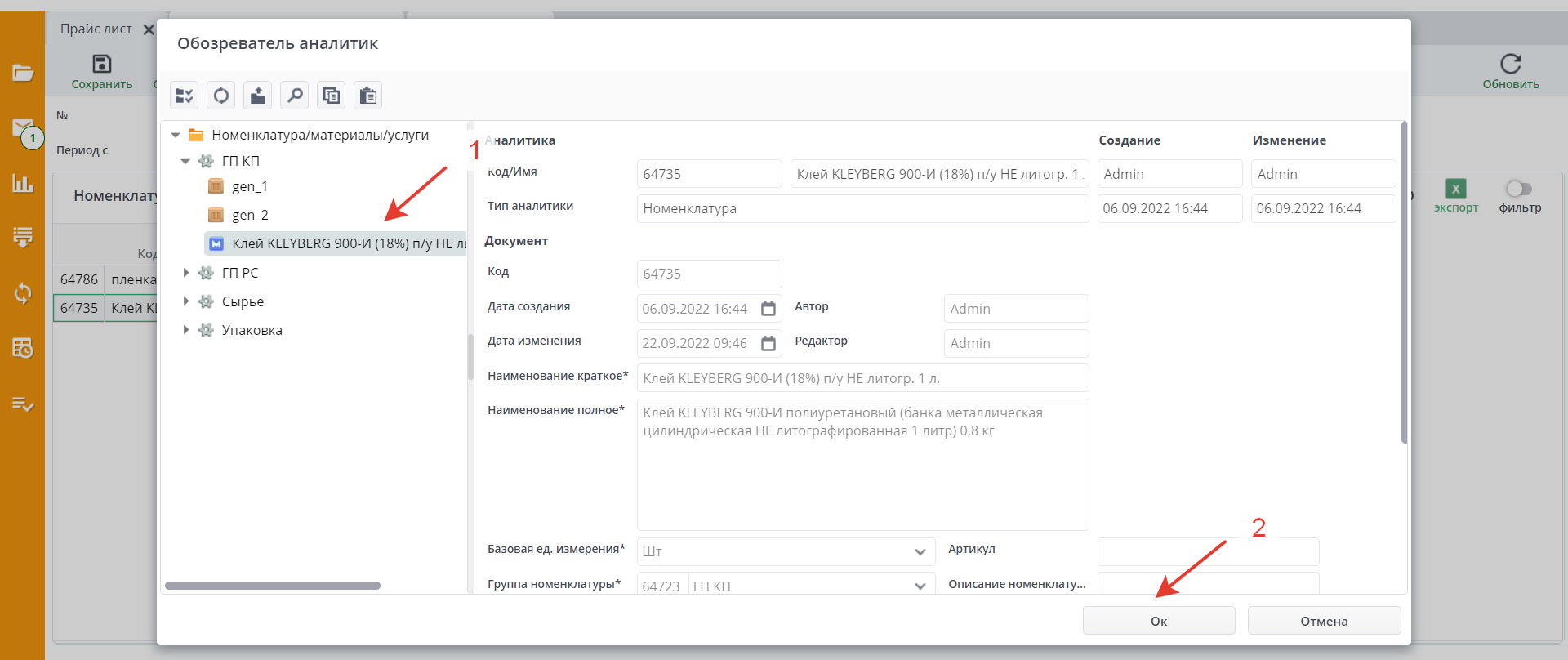1568x660 pixels.
Task: Toggle the фильтр switch
Action: (x=1519, y=189)
